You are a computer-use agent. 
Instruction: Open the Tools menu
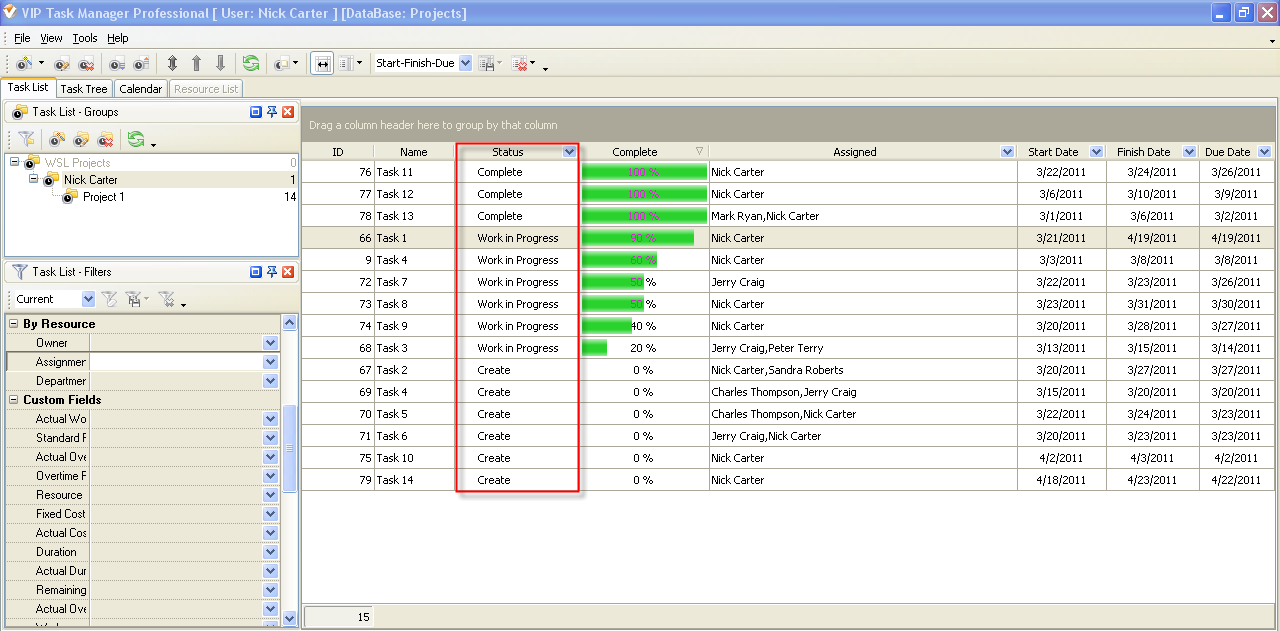[x=85, y=38]
